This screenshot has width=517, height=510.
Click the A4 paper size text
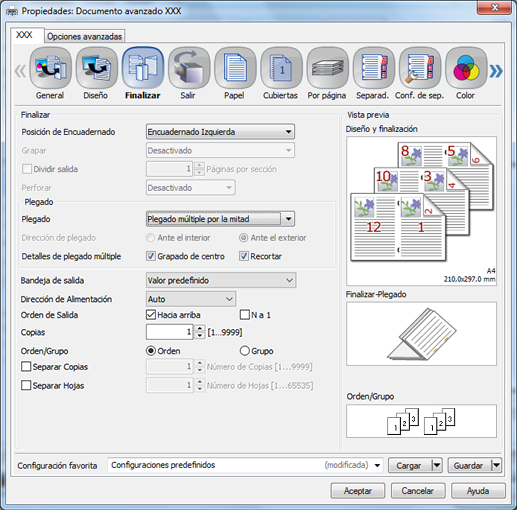[491, 271]
